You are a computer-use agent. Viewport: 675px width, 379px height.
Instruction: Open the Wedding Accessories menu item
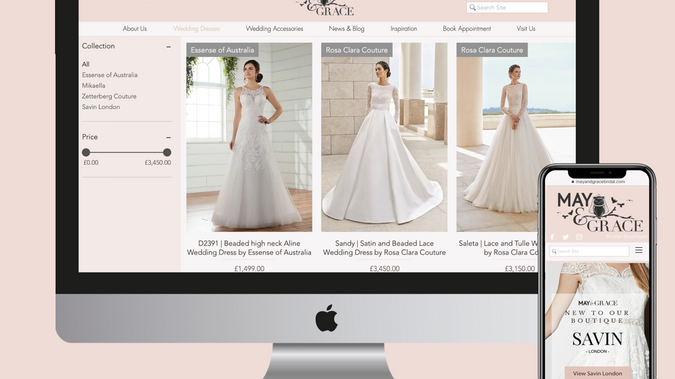pos(274,29)
